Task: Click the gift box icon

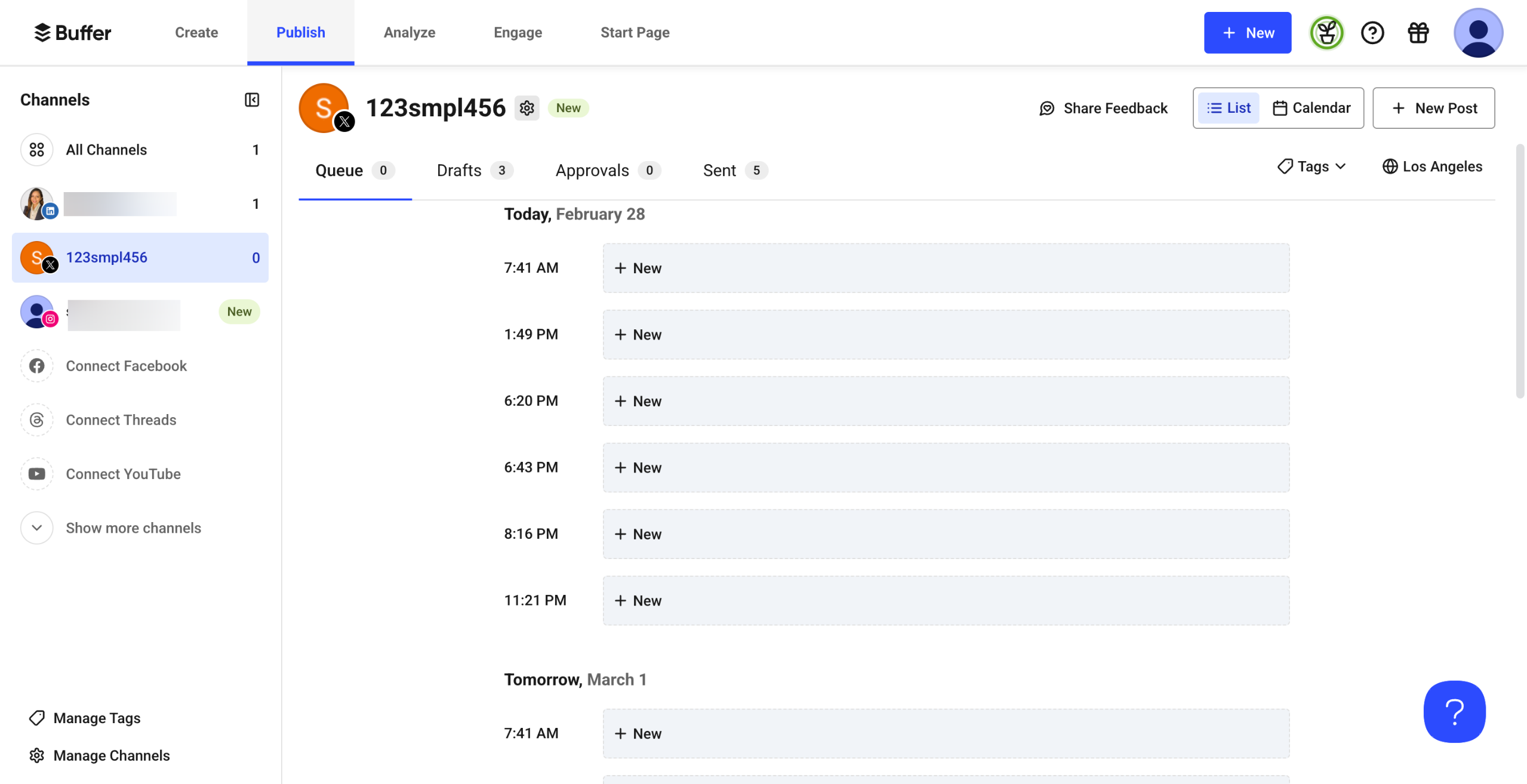Action: [x=1418, y=33]
